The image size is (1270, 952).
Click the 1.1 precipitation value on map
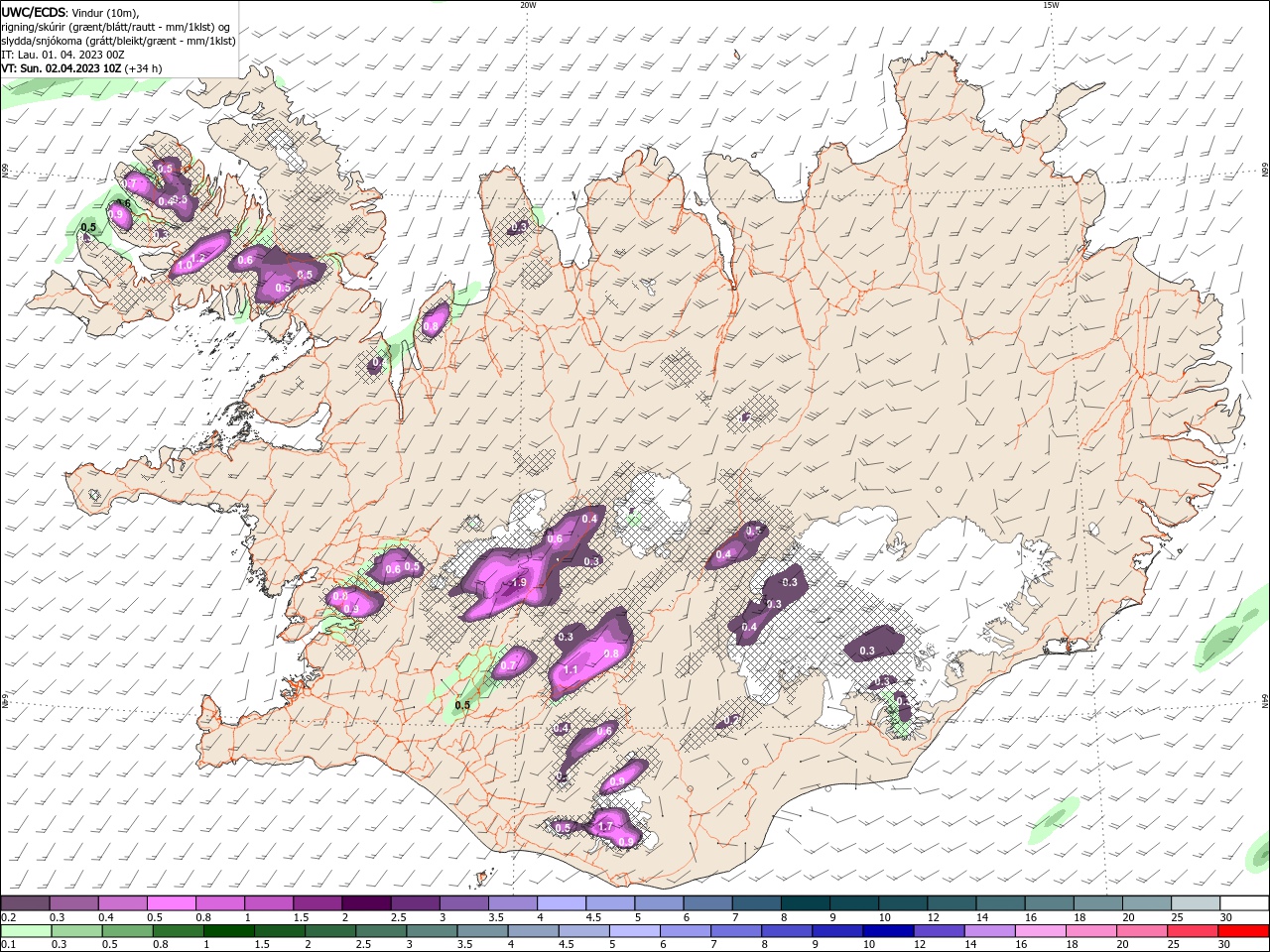pyautogui.click(x=571, y=670)
